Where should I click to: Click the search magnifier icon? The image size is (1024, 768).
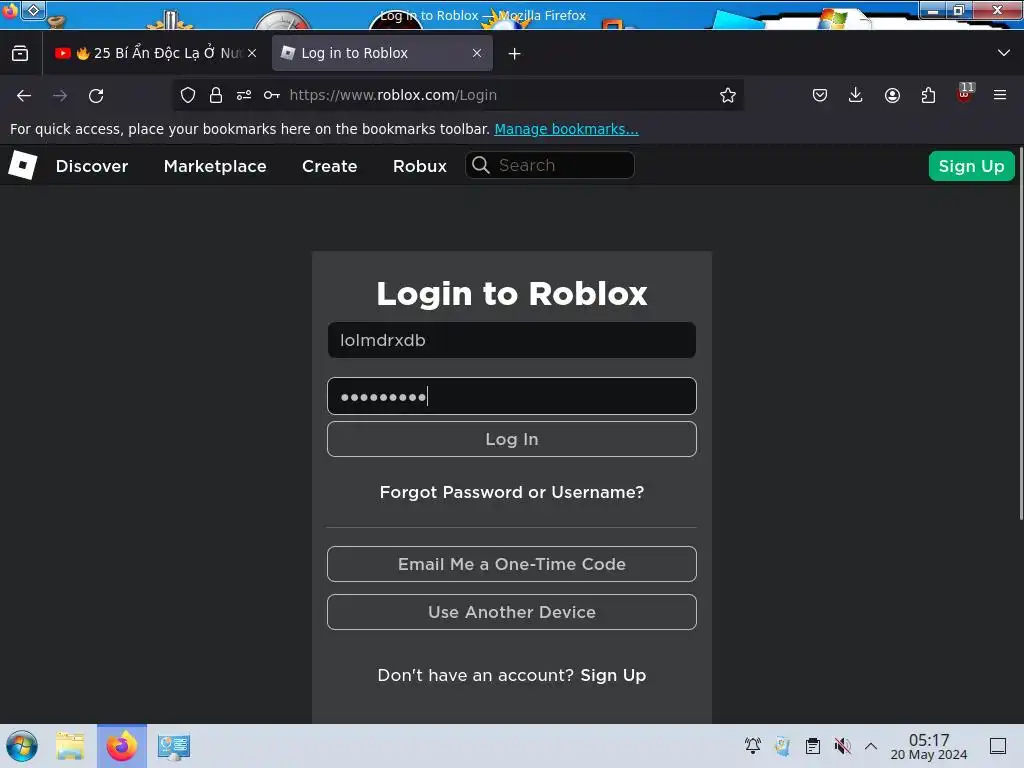(481, 165)
